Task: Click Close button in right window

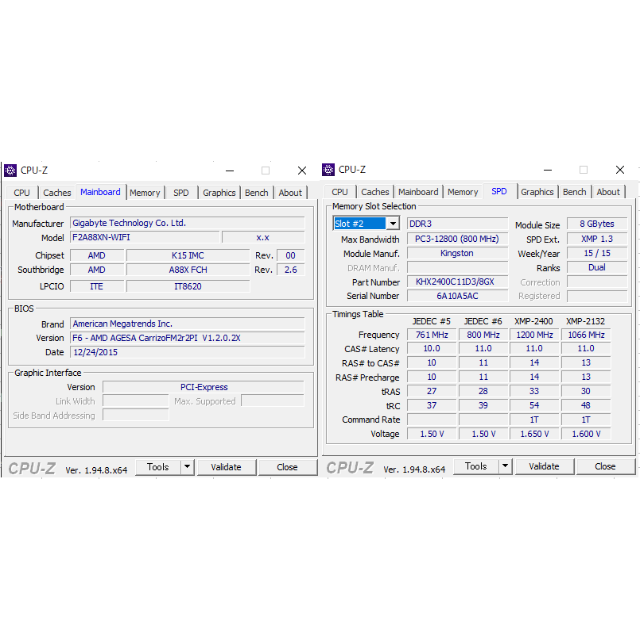Action: pyautogui.click(x=605, y=467)
